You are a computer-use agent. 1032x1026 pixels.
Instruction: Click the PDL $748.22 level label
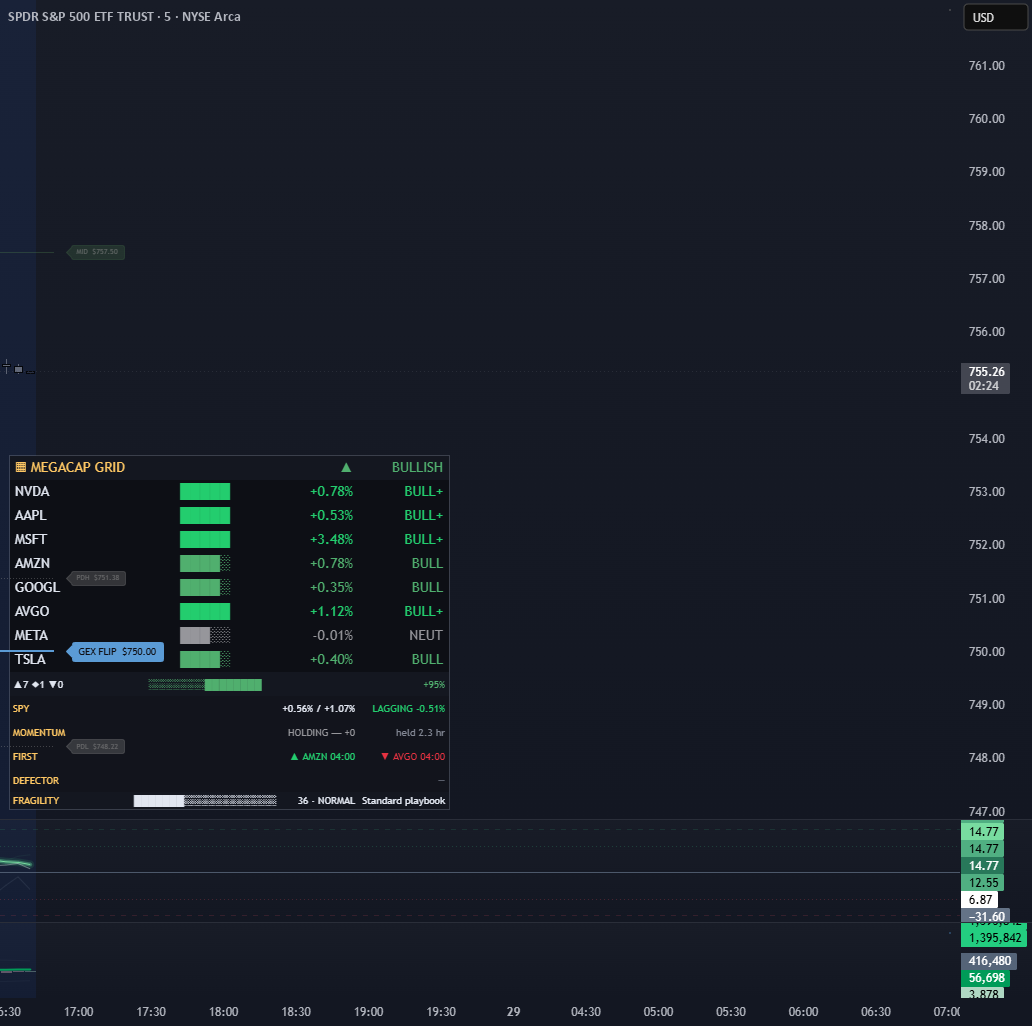96,746
